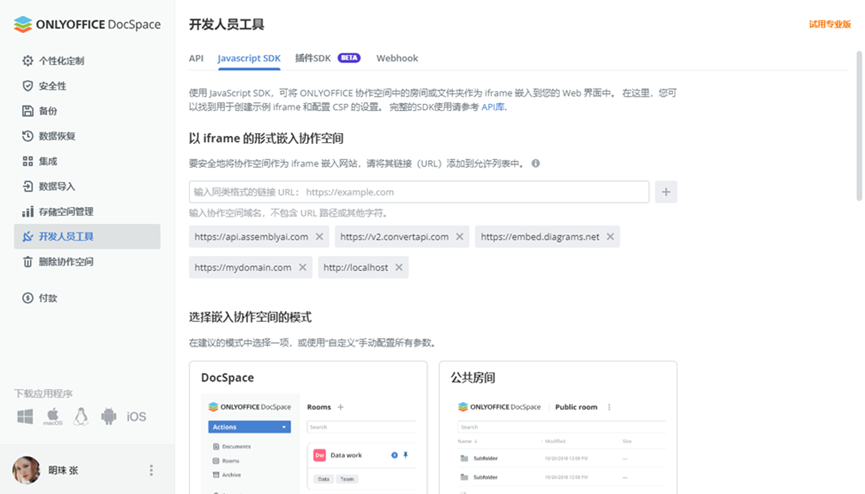Screen dimensions: 865x494
Task: Open 个性化定制 settings gear icon
Action: [x=28, y=61]
